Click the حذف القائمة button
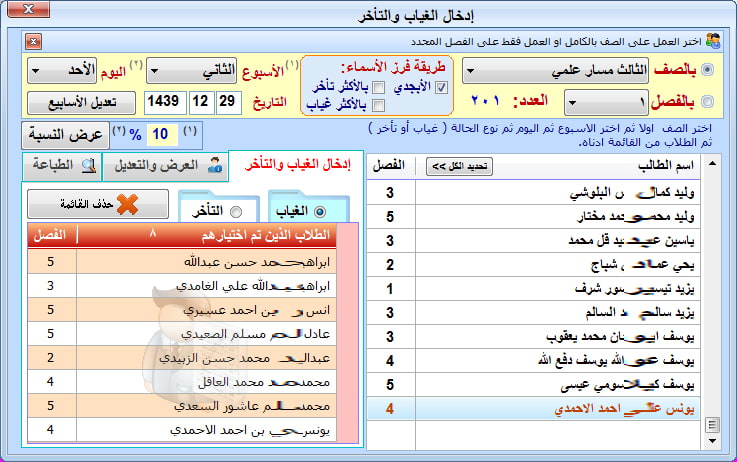737x462 pixels. pyautogui.click(x=98, y=204)
